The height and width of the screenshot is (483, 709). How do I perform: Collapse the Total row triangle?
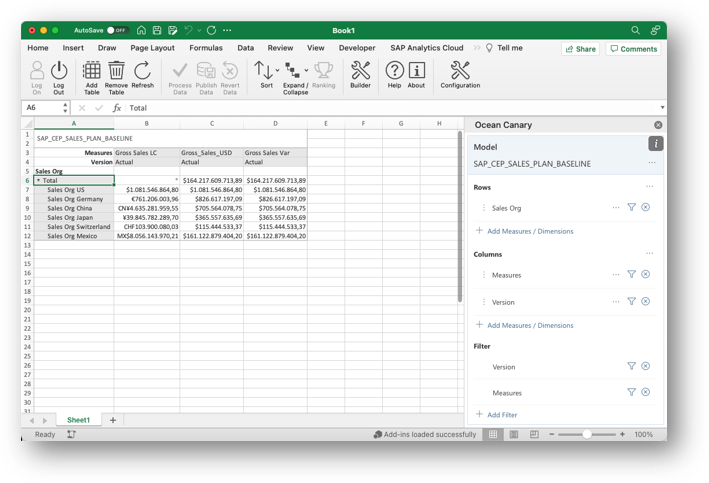38,180
